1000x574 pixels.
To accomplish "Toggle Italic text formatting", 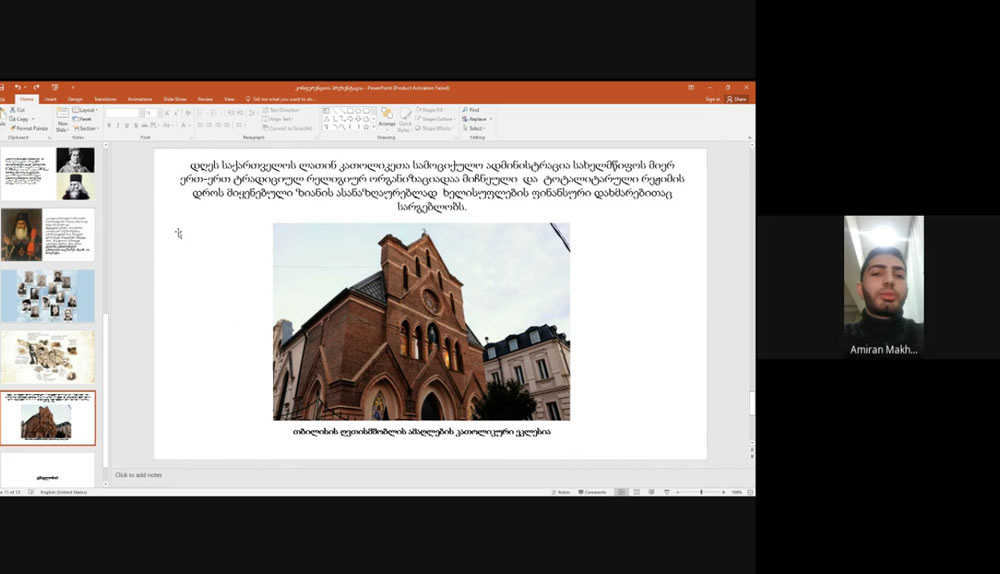I will click(x=118, y=126).
